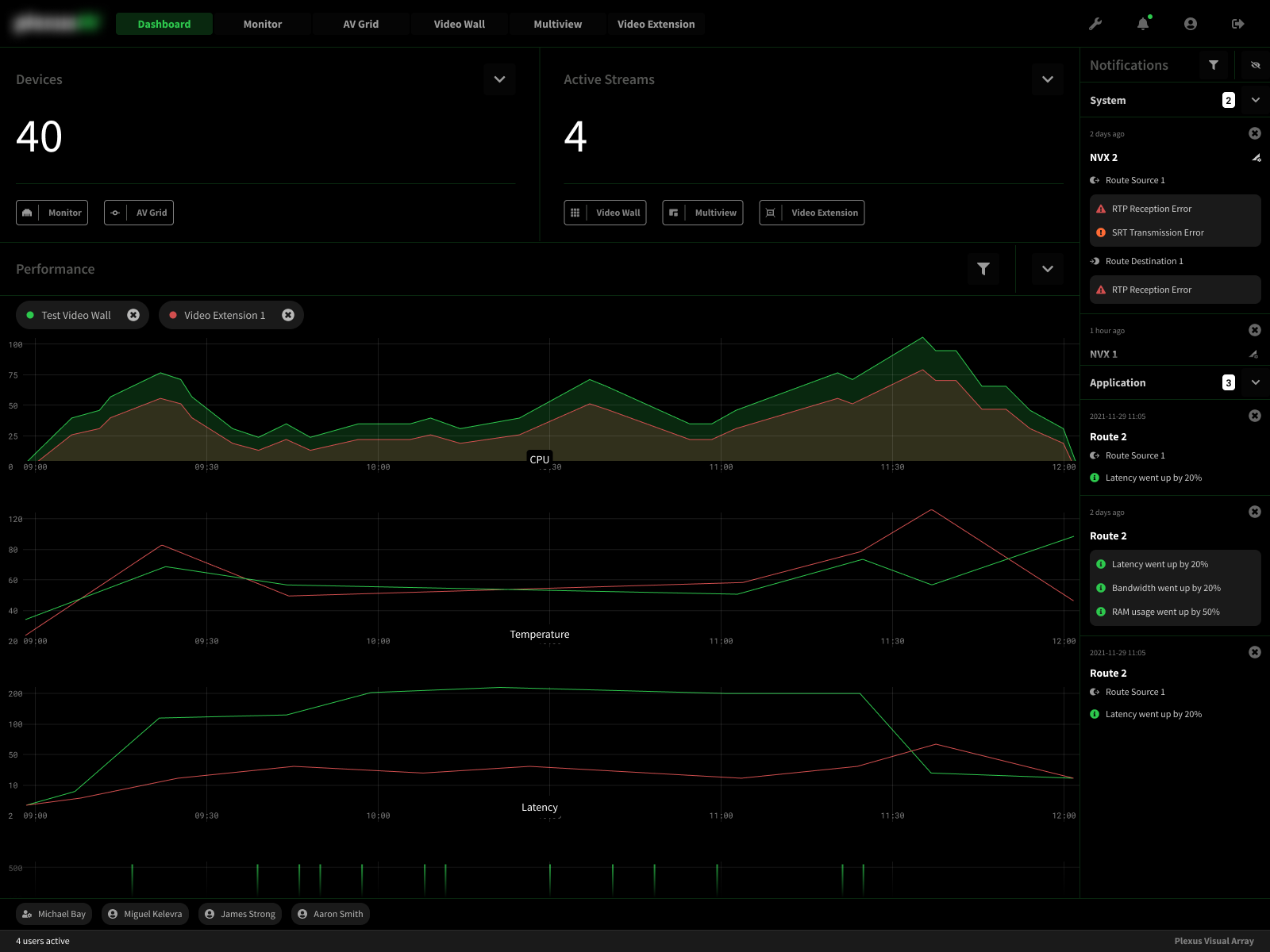Open the wrench settings icon

[1095, 24]
